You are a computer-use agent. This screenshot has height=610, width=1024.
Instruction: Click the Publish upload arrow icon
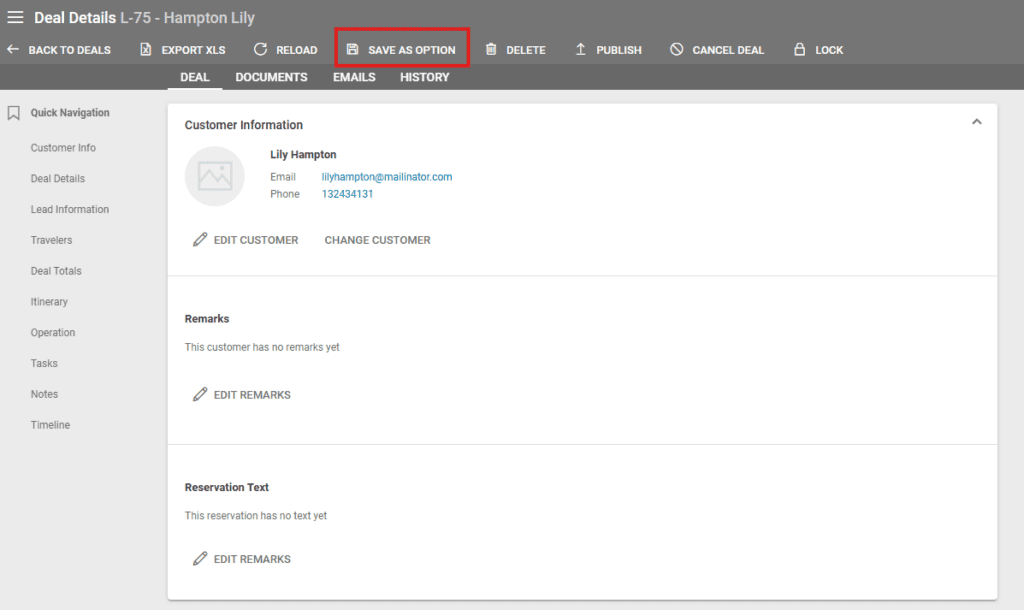coord(581,49)
